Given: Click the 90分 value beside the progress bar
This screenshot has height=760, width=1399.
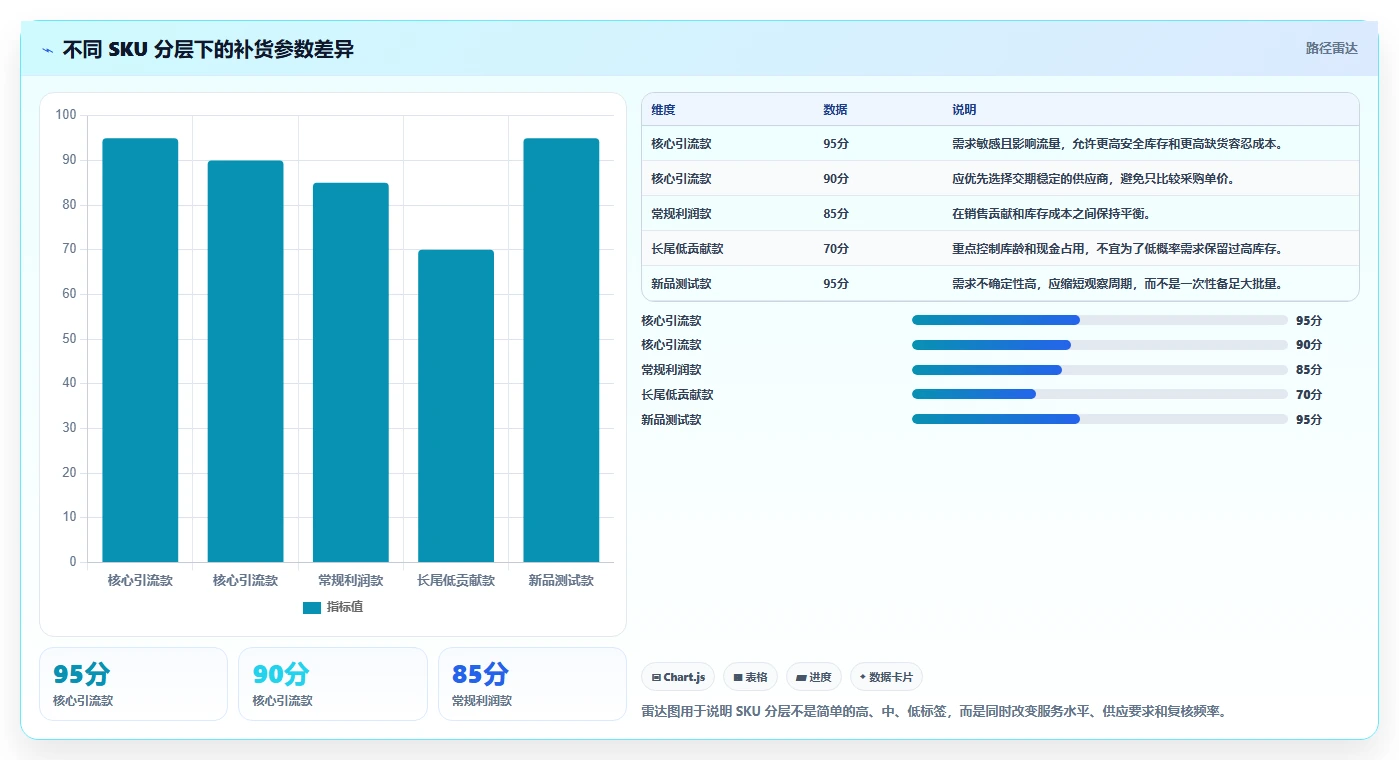Looking at the screenshot, I should pos(1309,345).
